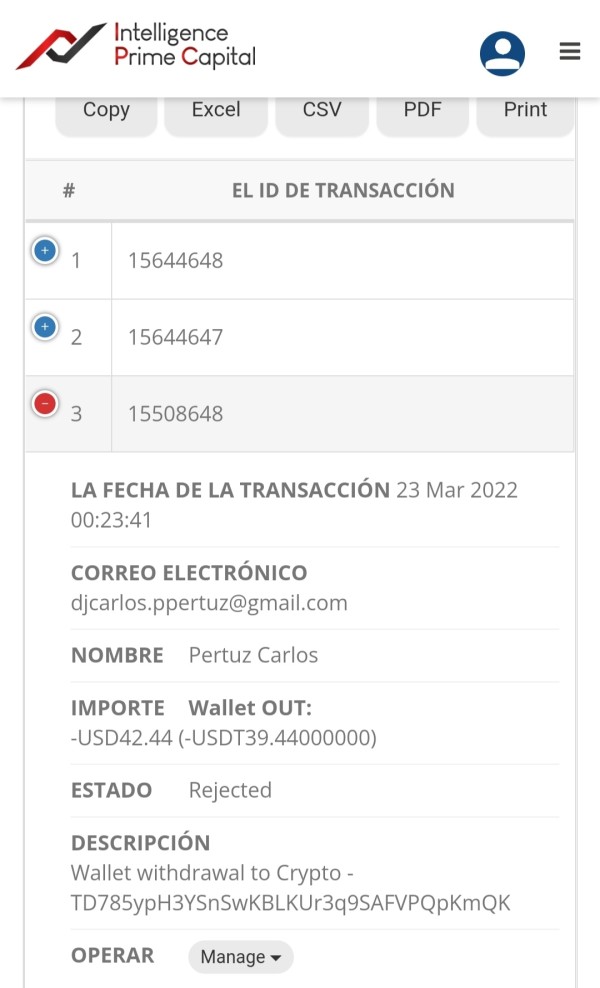Click the Print button
This screenshot has height=988, width=600.
click(525, 110)
